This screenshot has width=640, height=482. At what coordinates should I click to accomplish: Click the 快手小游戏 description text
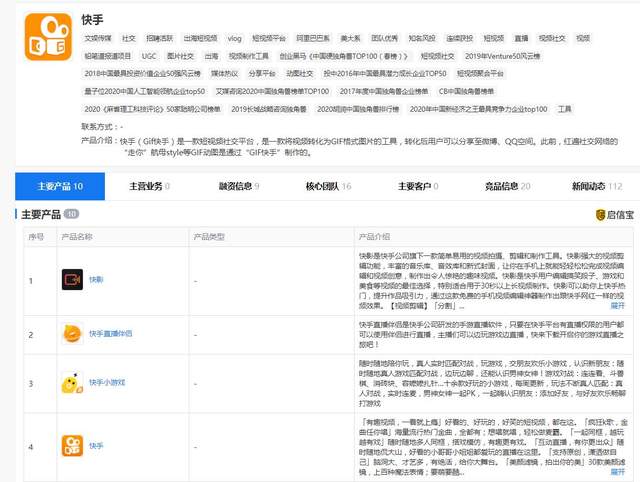(x=492, y=383)
